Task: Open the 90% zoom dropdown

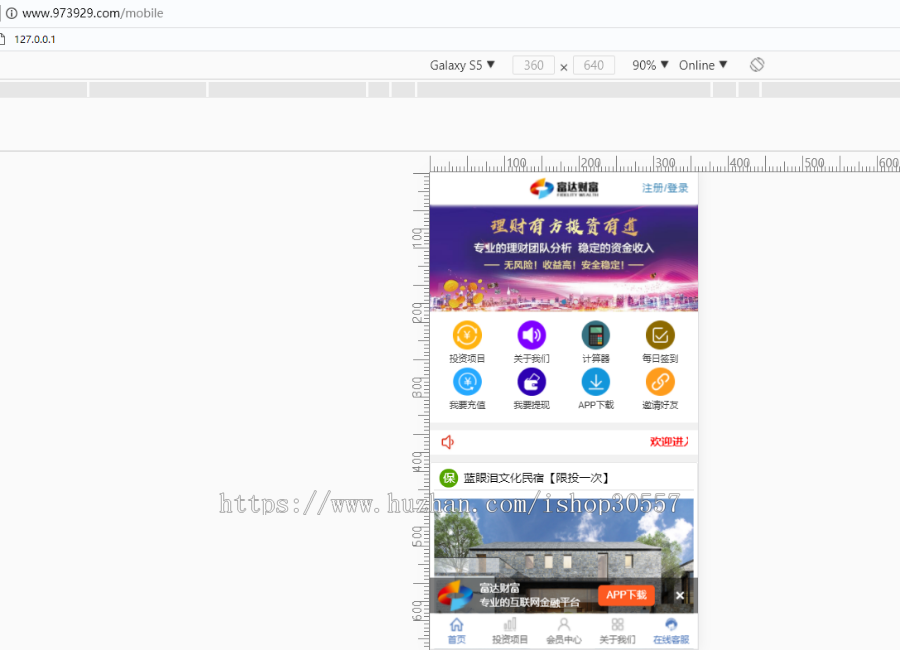Action: point(648,64)
